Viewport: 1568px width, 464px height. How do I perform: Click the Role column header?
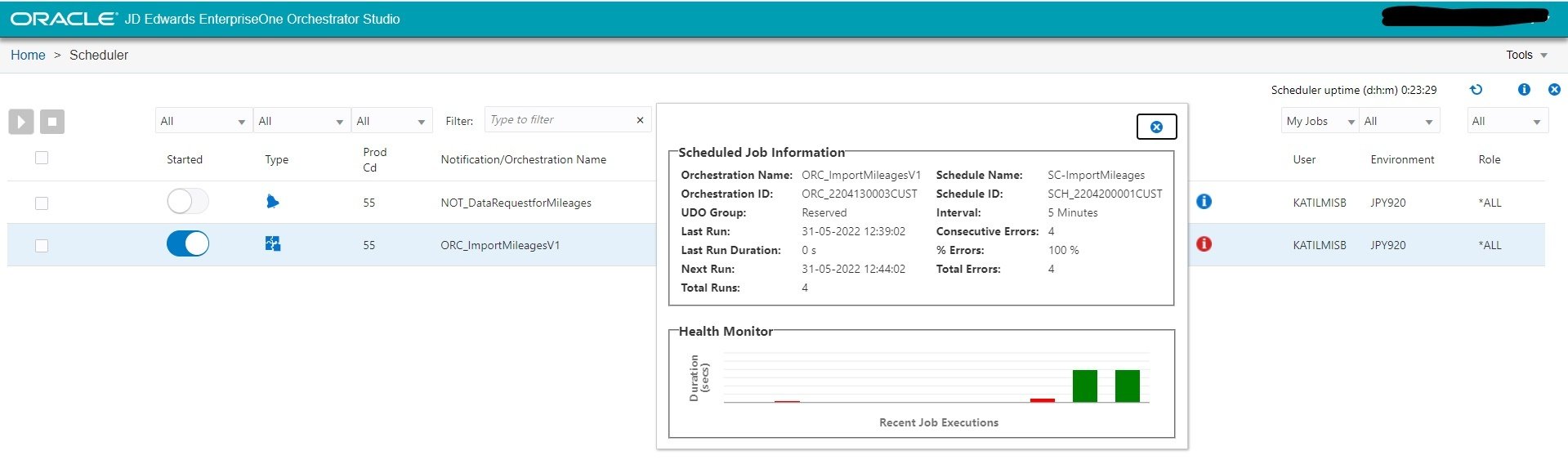coord(1489,159)
